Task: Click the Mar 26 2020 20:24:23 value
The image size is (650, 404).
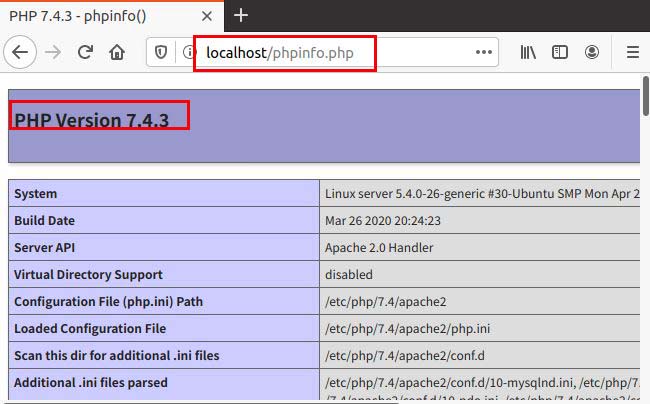Action: pyautogui.click(x=383, y=220)
